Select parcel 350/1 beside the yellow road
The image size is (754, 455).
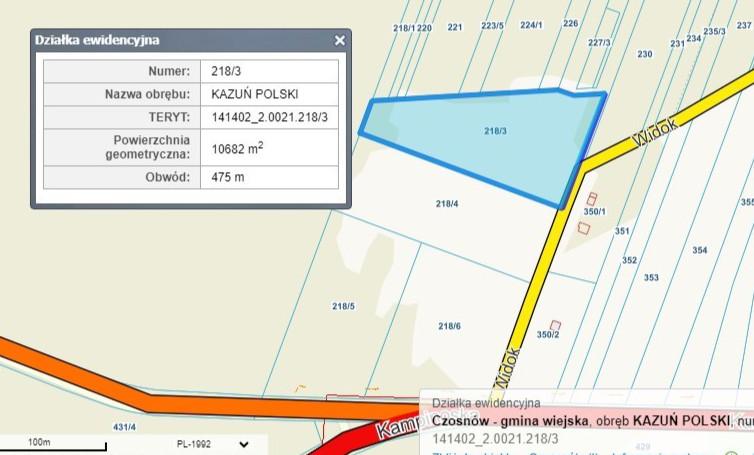(x=594, y=211)
